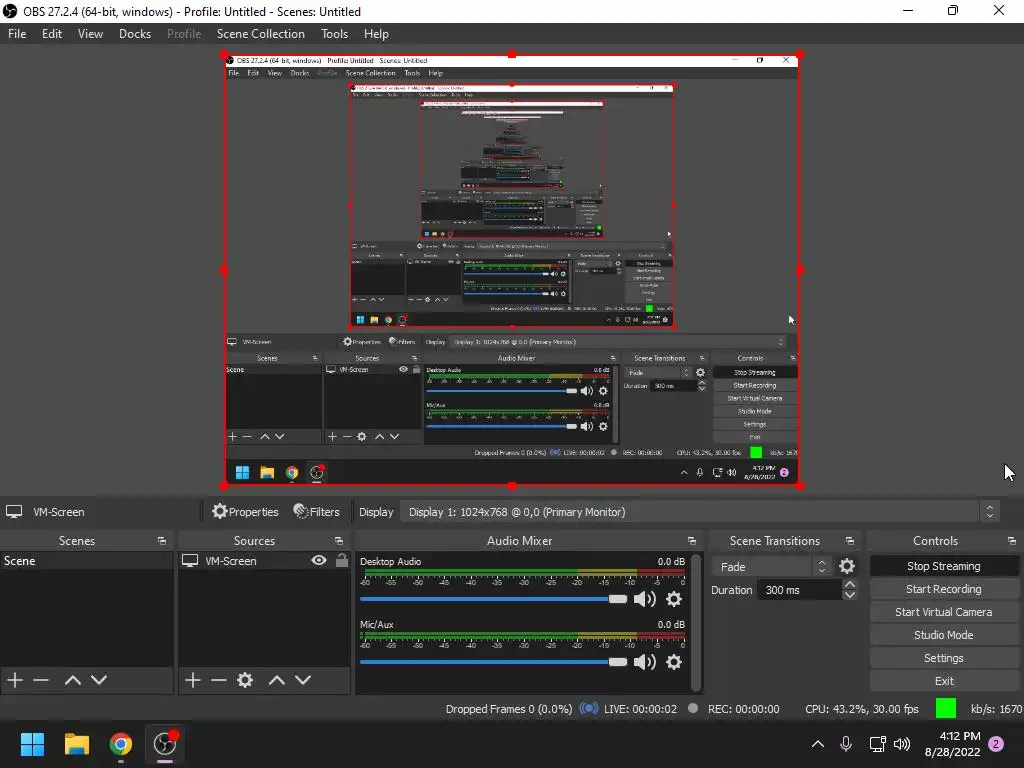
Task: Click OBS Studio taskbar icon
Action: pos(165,744)
